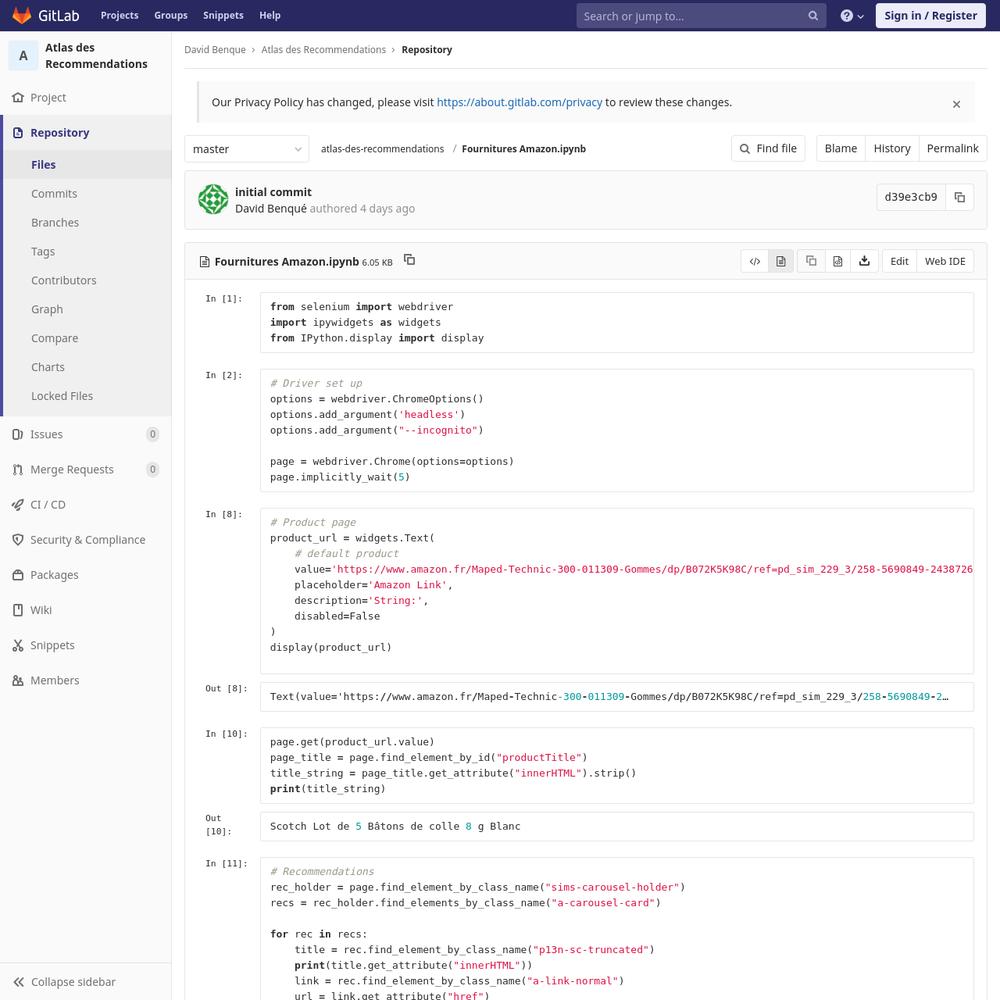Click the David Benque breadcrumb link
Screen dimensions: 1000x1000
(x=215, y=50)
